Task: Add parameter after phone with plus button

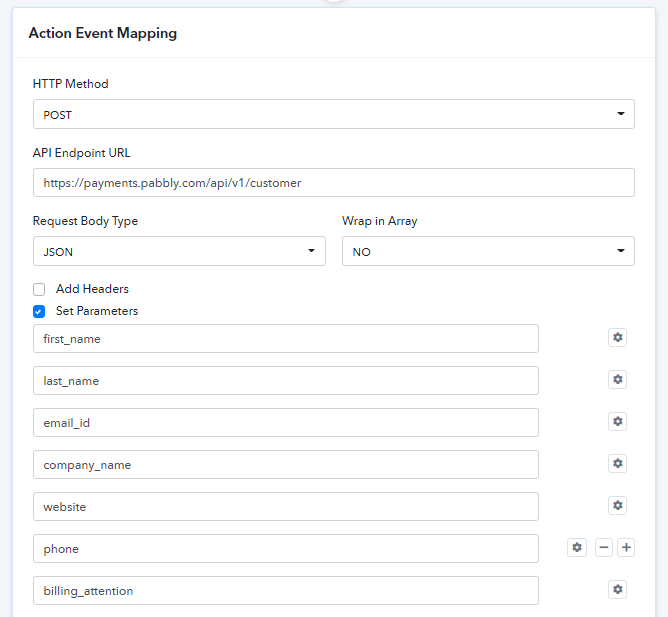Action: coord(626,548)
